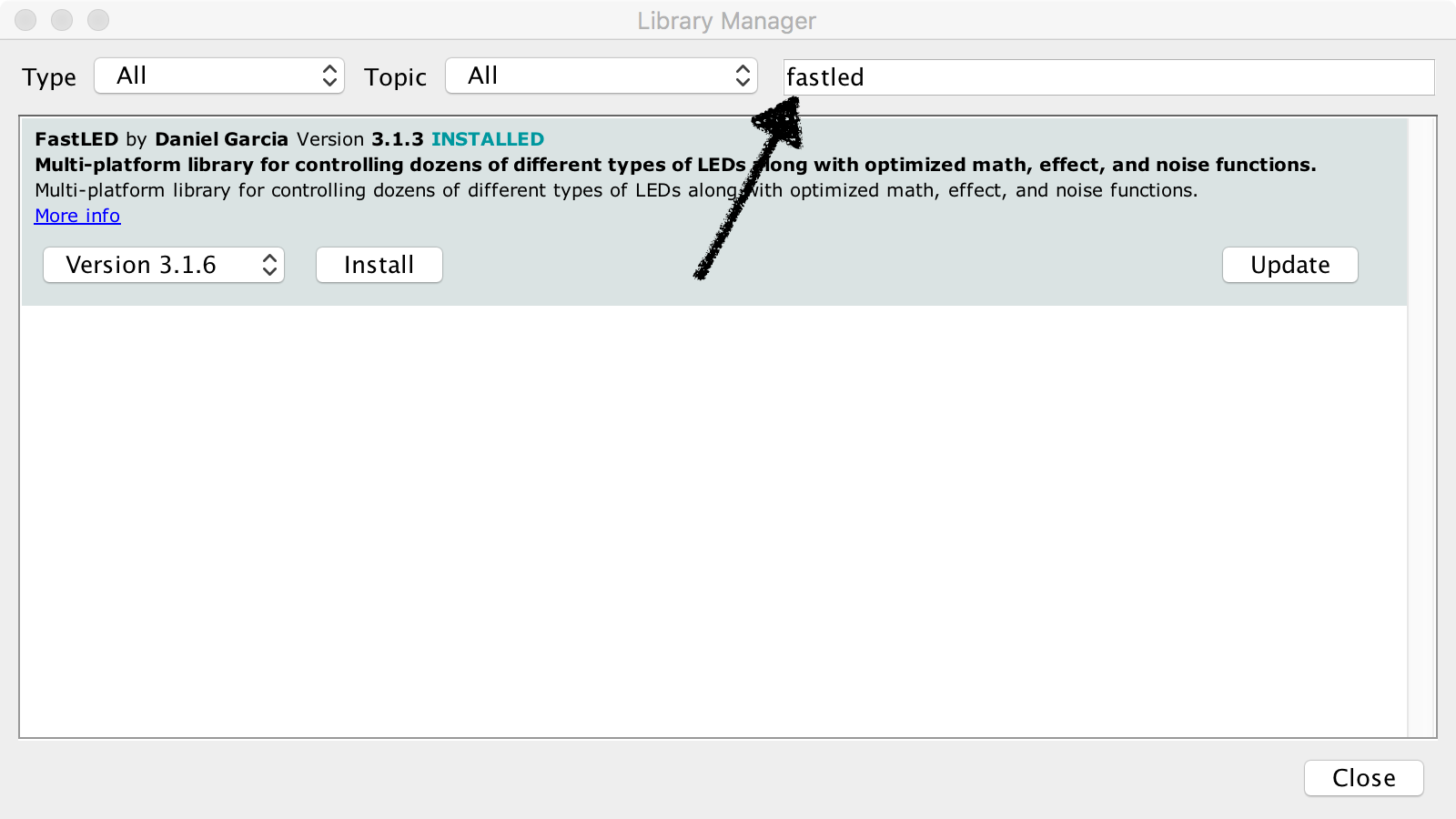Click the minimize window button
1456x819 pixels.
[x=62, y=20]
